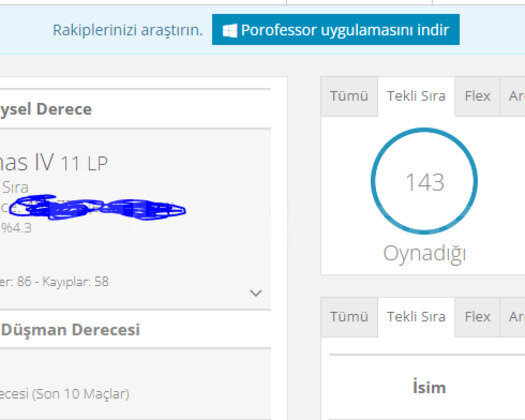Screen dimensions: 525x420
Task: Click the 'Kayıplar: 58' losses text
Action: pos(75,282)
